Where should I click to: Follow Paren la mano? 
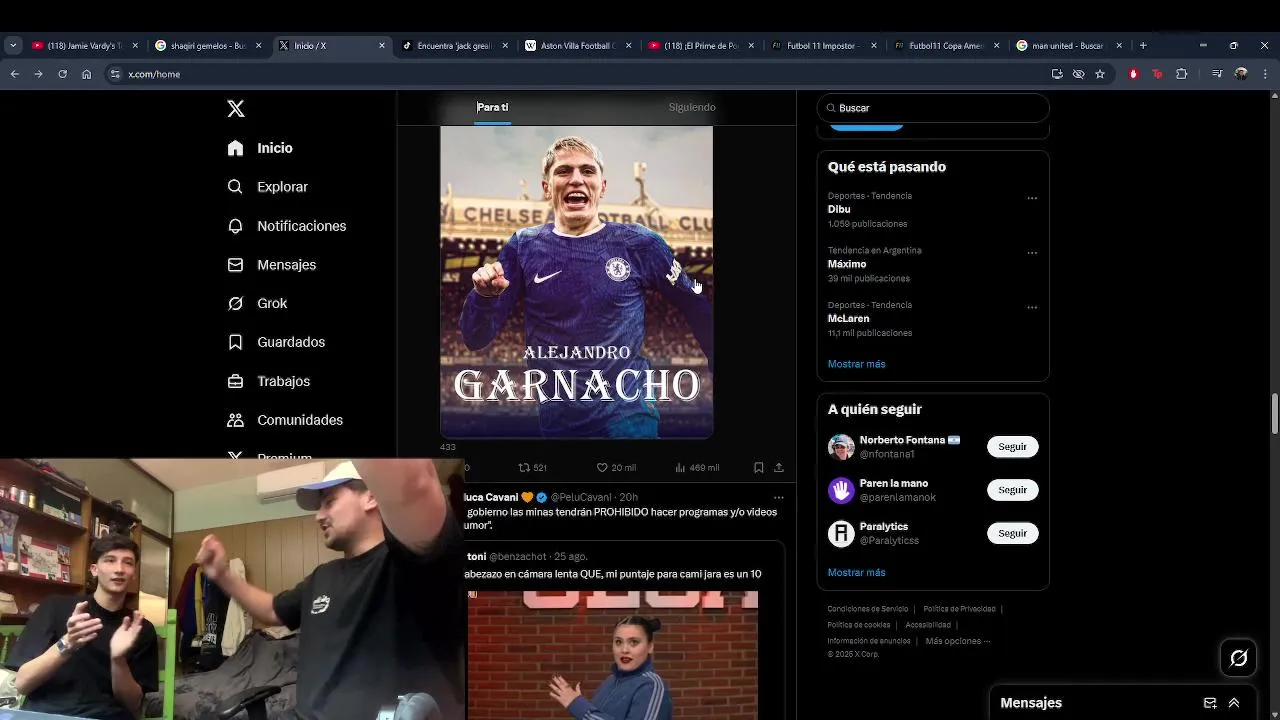pyautogui.click(x=1012, y=490)
